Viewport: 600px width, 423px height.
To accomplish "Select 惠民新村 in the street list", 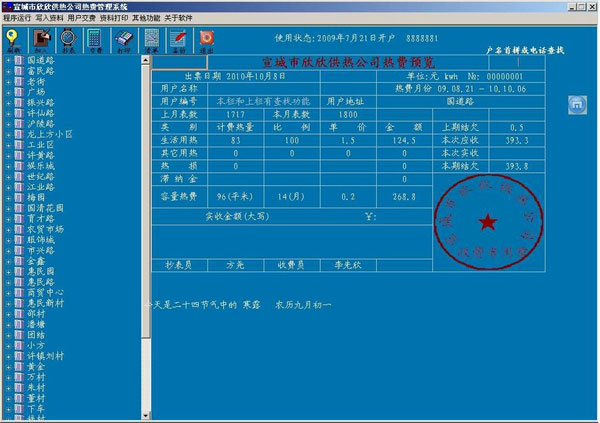I will tap(45, 303).
